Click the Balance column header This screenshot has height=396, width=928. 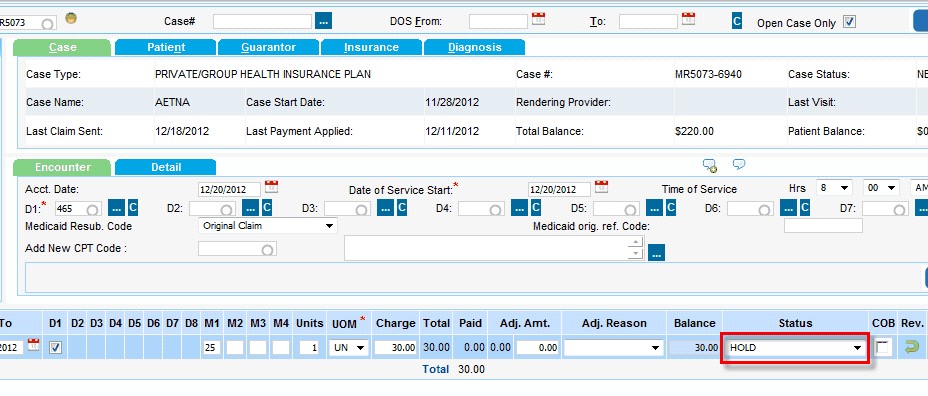[x=695, y=323]
